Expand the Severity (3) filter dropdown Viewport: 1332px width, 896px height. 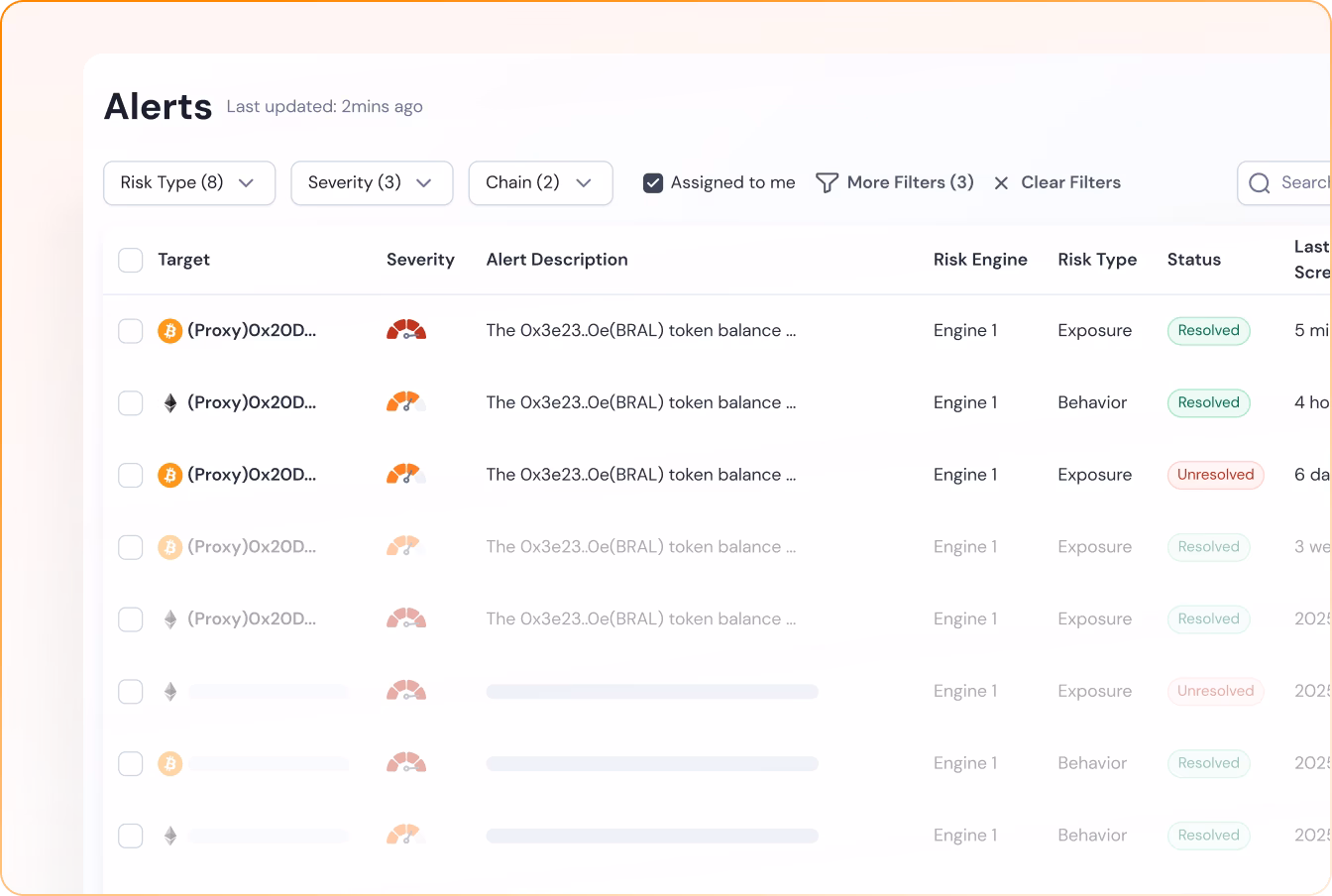372,183
